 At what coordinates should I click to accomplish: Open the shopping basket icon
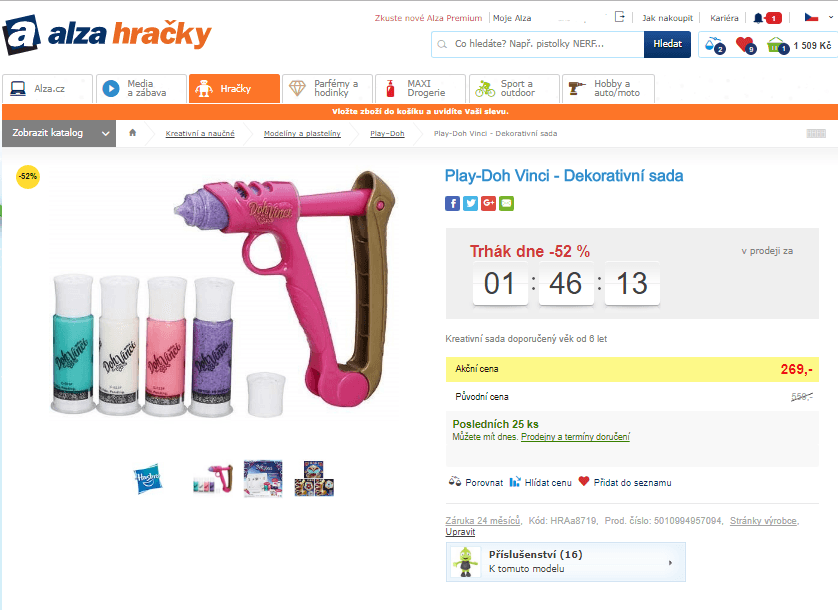pos(778,46)
